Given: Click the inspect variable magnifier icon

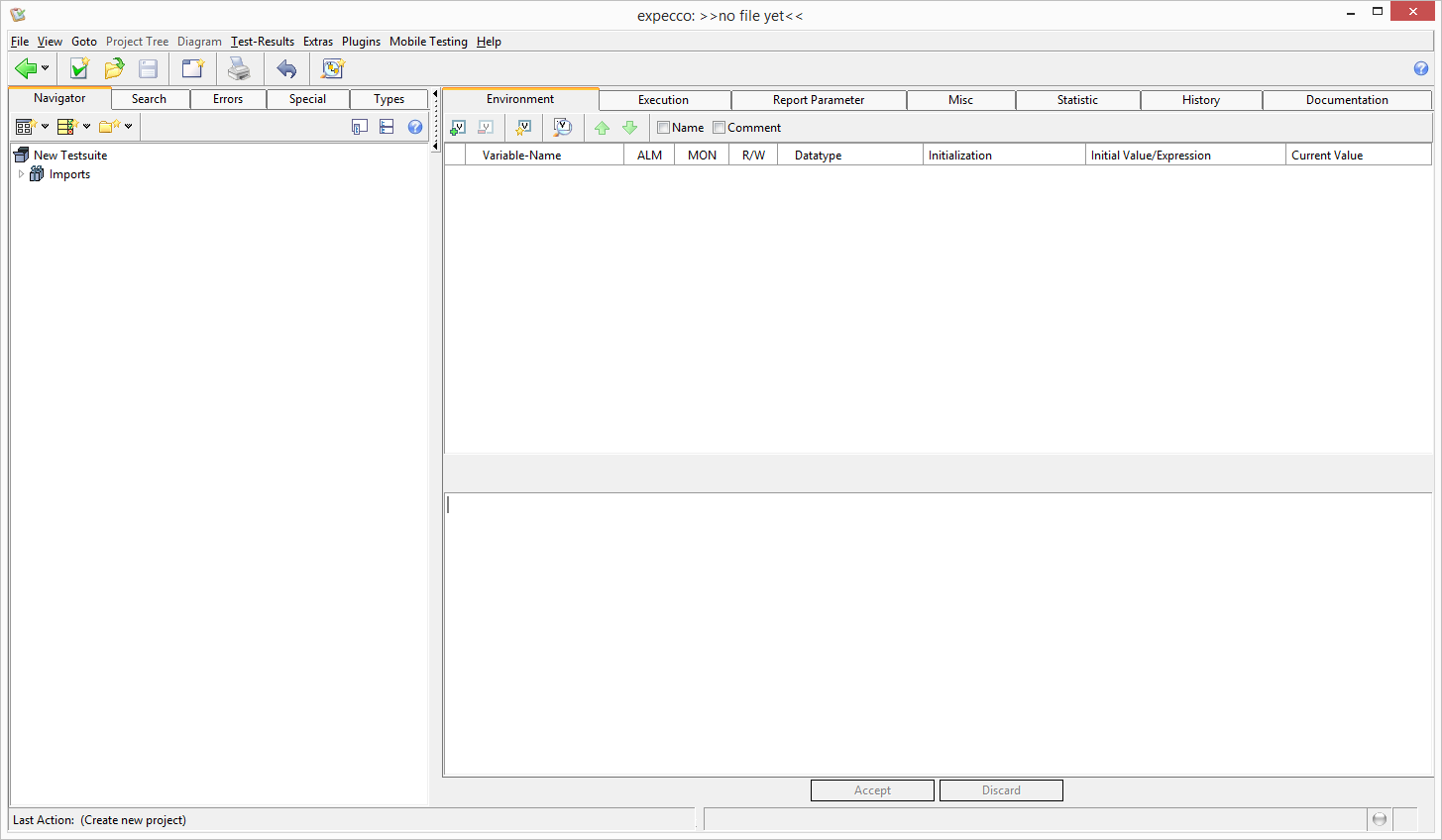Looking at the screenshot, I should 562,128.
